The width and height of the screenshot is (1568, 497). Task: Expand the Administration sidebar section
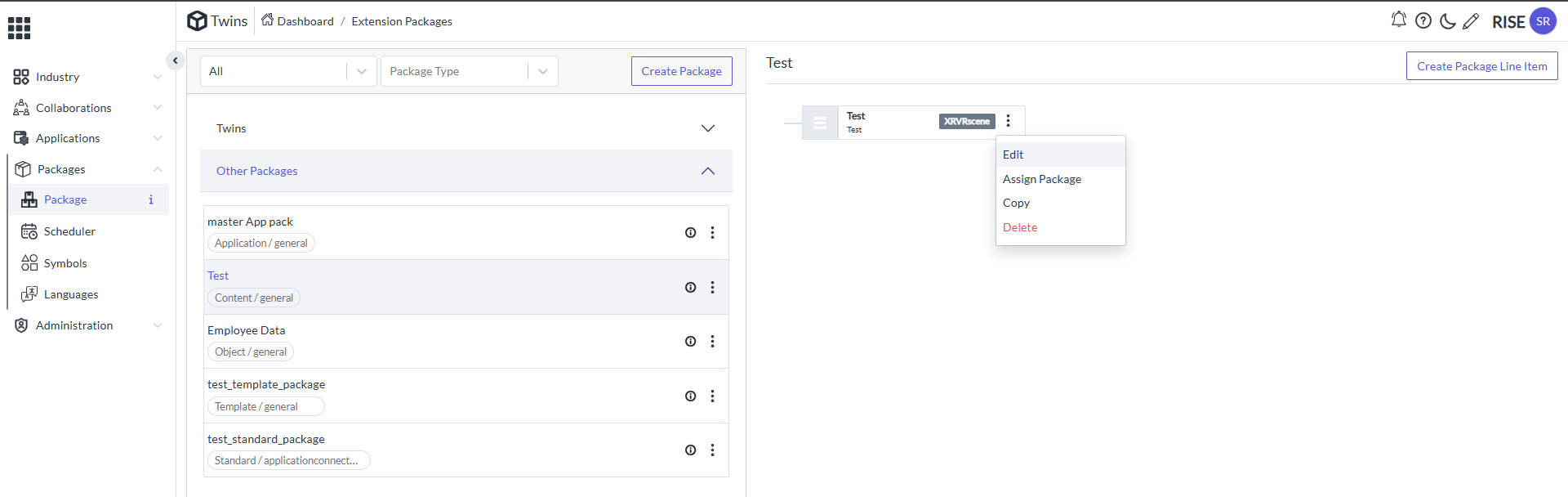coord(158,325)
